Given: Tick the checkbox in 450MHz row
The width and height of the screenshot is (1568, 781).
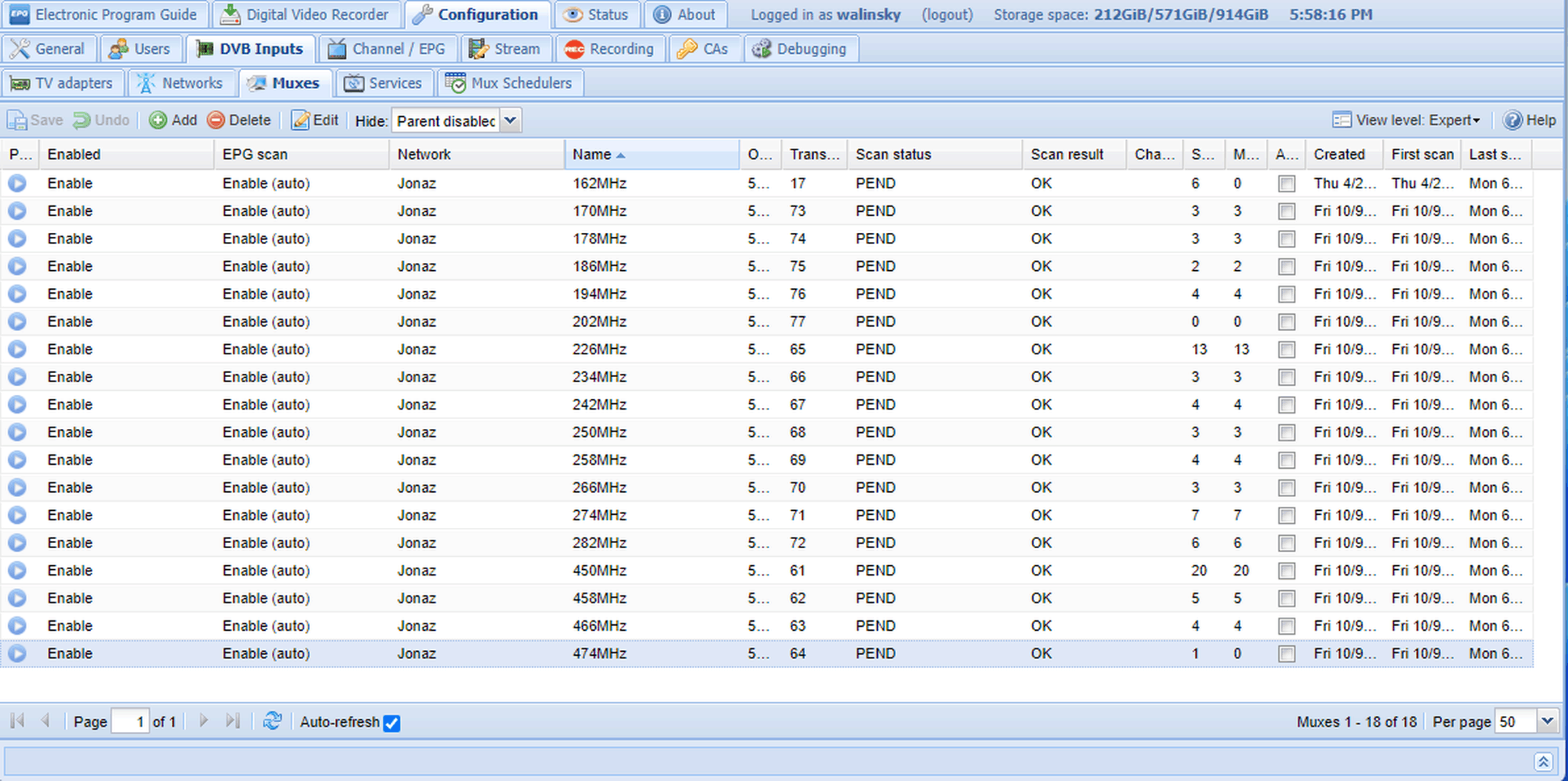Looking at the screenshot, I should pyautogui.click(x=1287, y=571).
